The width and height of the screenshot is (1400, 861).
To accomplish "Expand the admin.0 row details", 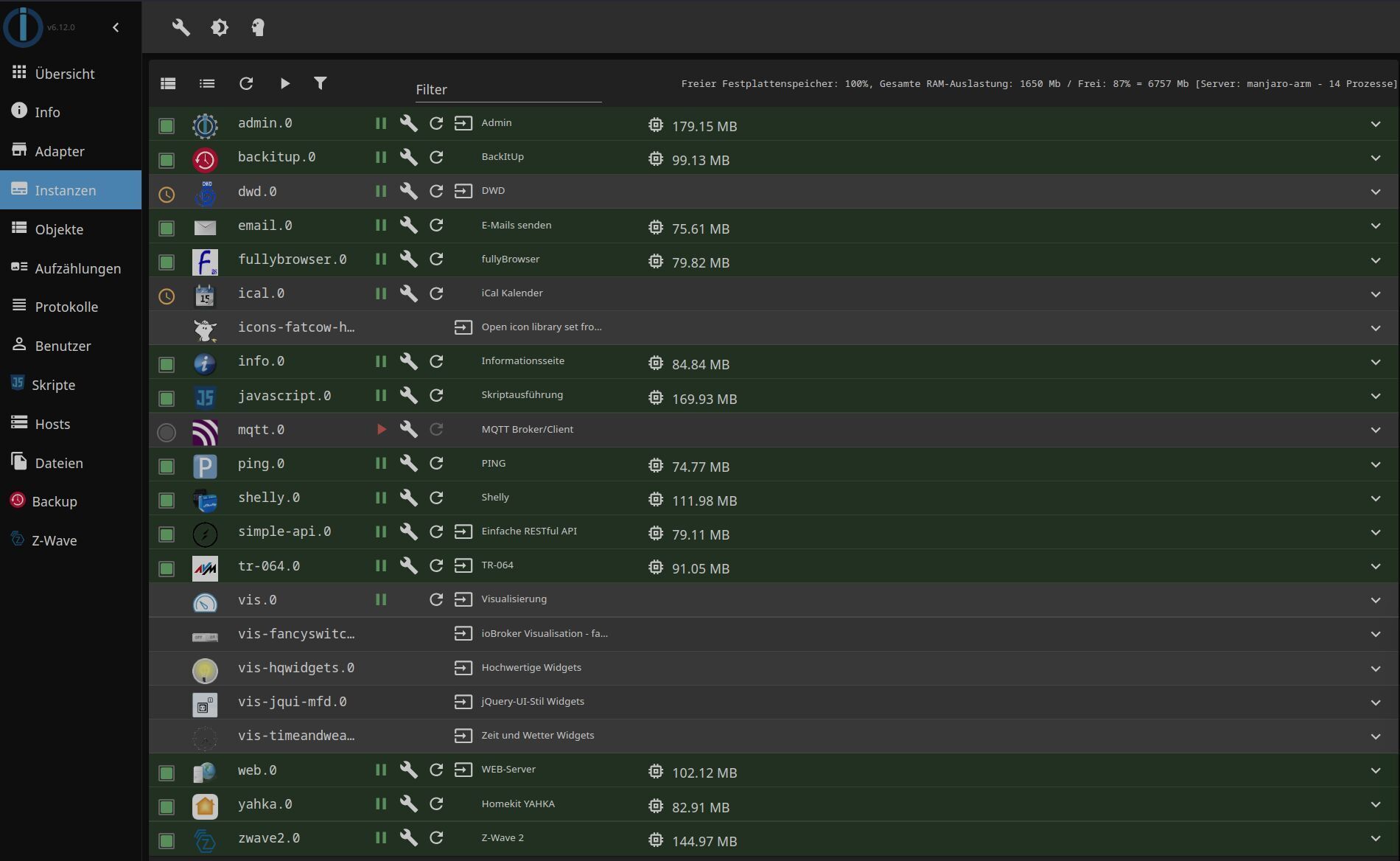I will pos(1375,124).
